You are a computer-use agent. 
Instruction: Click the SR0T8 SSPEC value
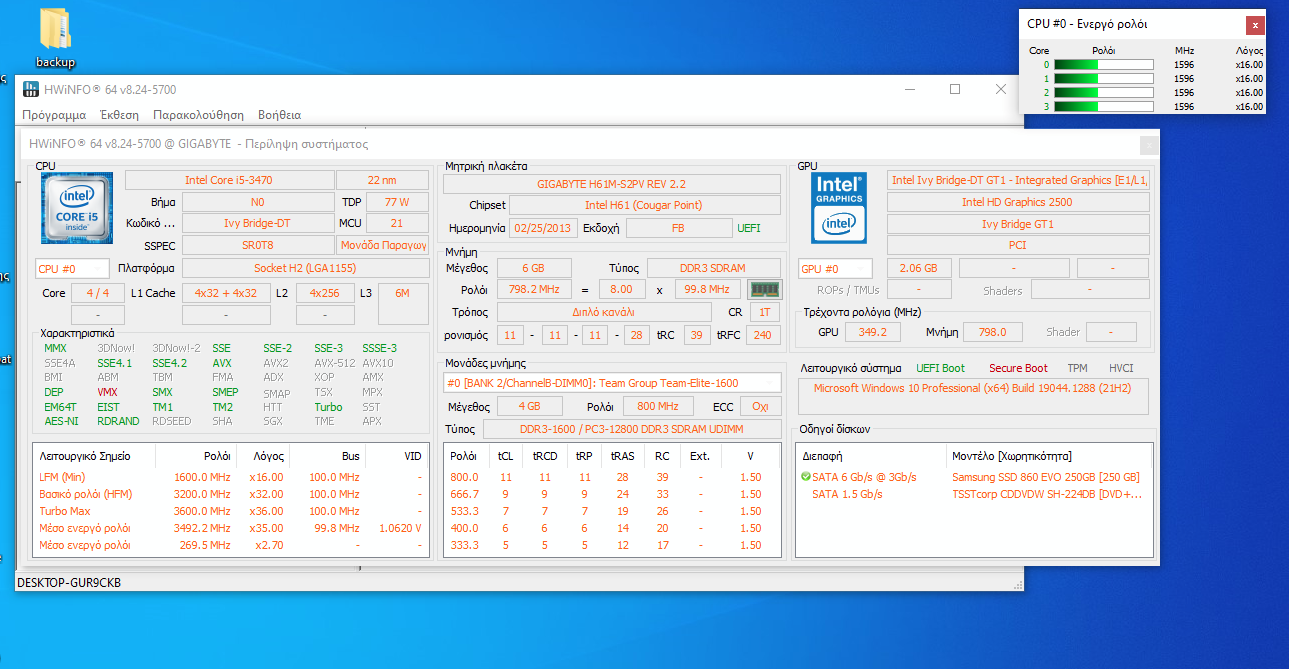pyautogui.click(x=257, y=245)
